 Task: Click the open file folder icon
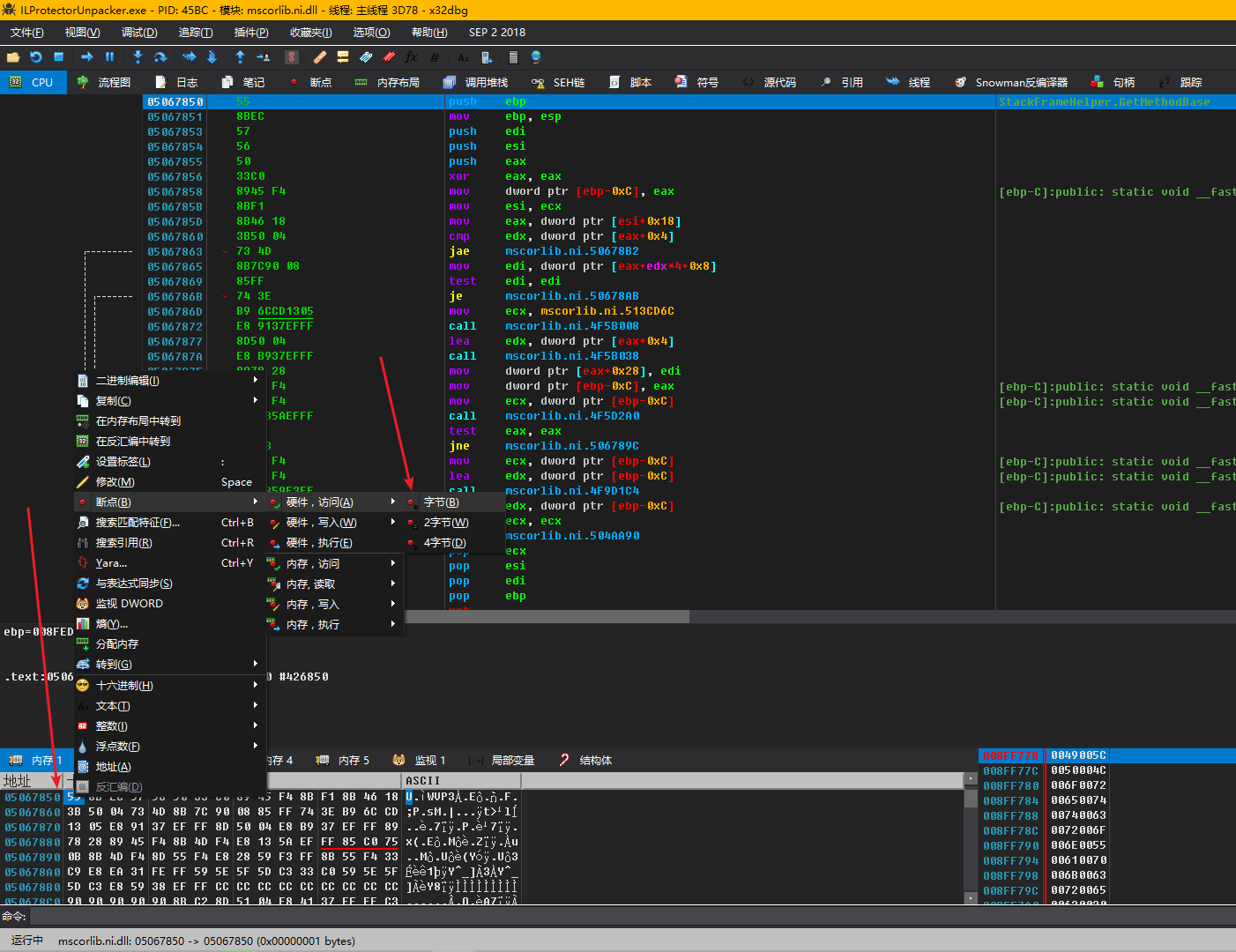(x=13, y=57)
